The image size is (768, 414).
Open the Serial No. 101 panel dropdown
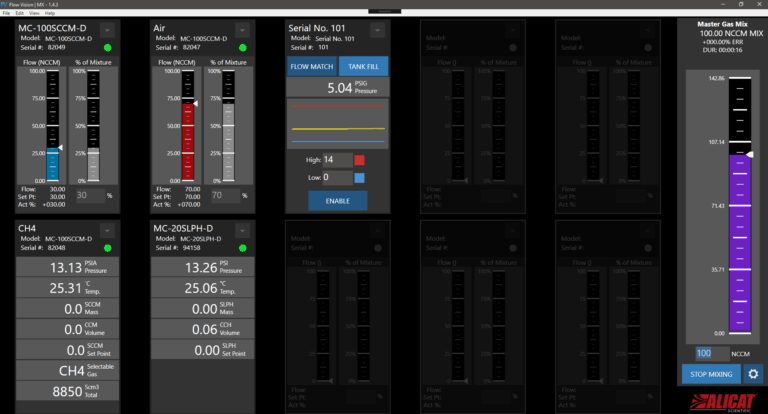[x=377, y=30]
